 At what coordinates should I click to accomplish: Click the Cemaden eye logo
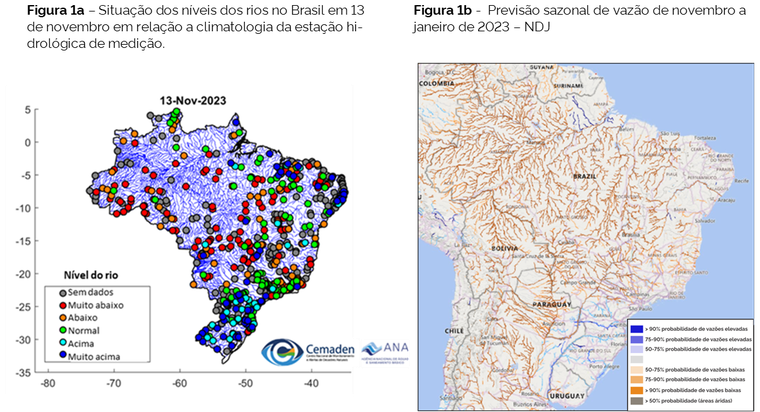coord(284,353)
